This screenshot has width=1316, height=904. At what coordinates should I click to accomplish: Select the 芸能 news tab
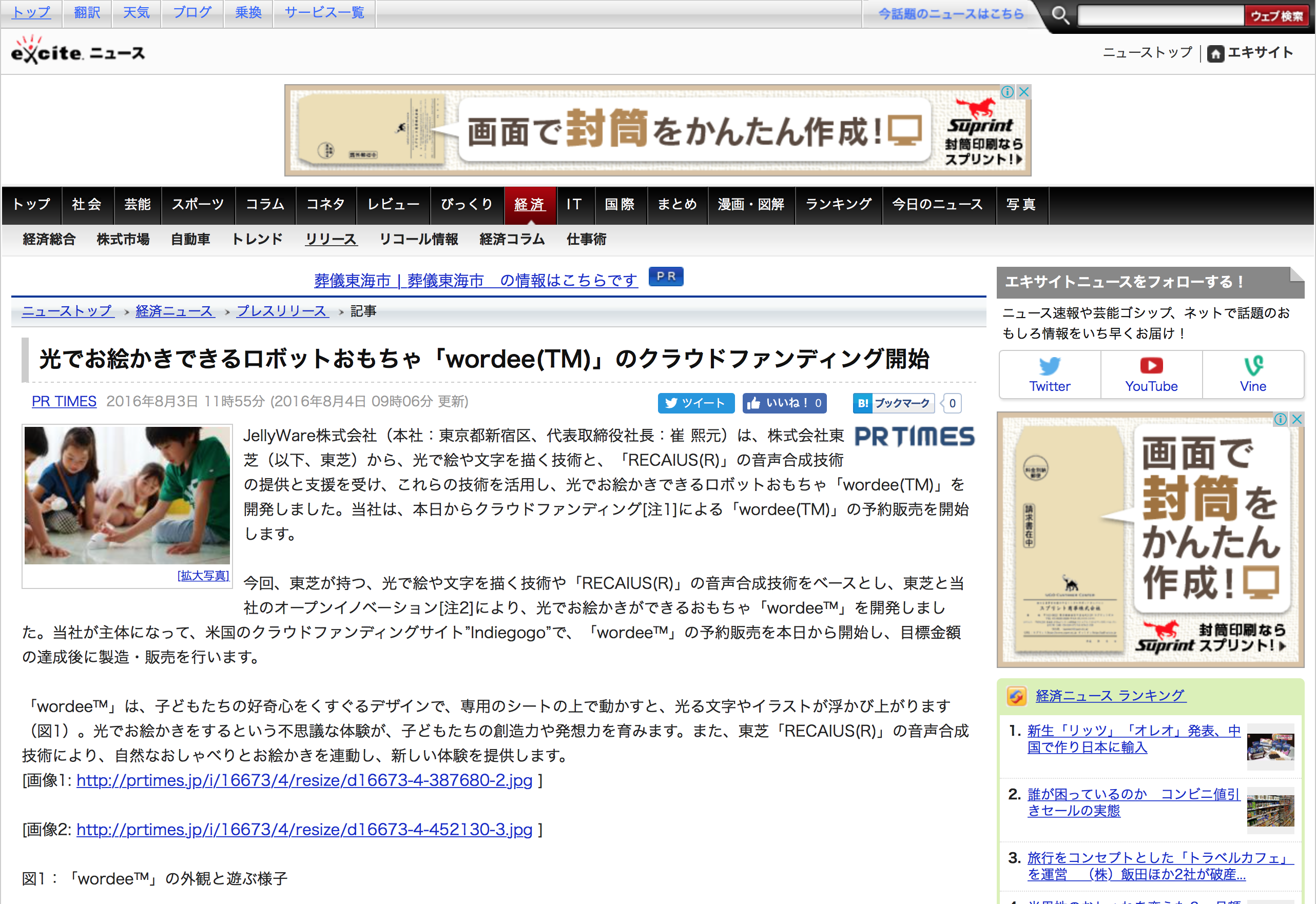[x=137, y=205]
